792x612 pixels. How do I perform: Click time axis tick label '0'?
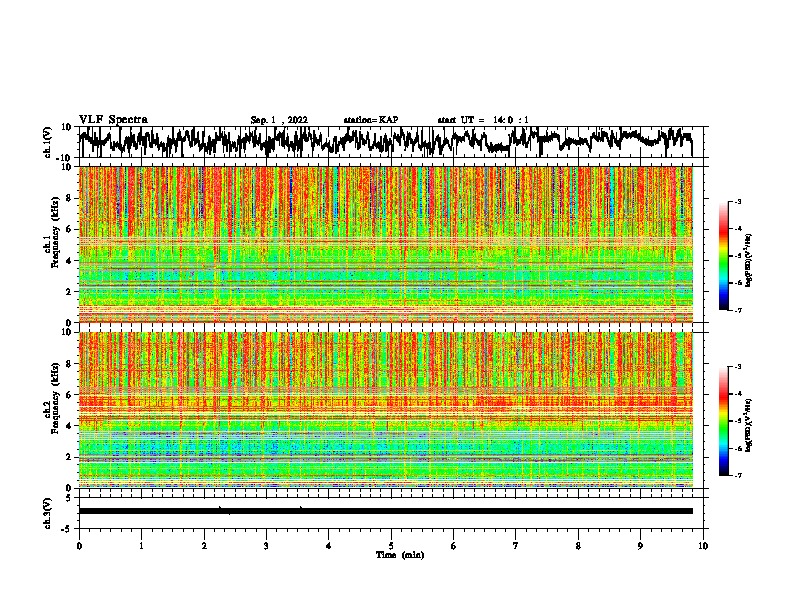[79, 546]
